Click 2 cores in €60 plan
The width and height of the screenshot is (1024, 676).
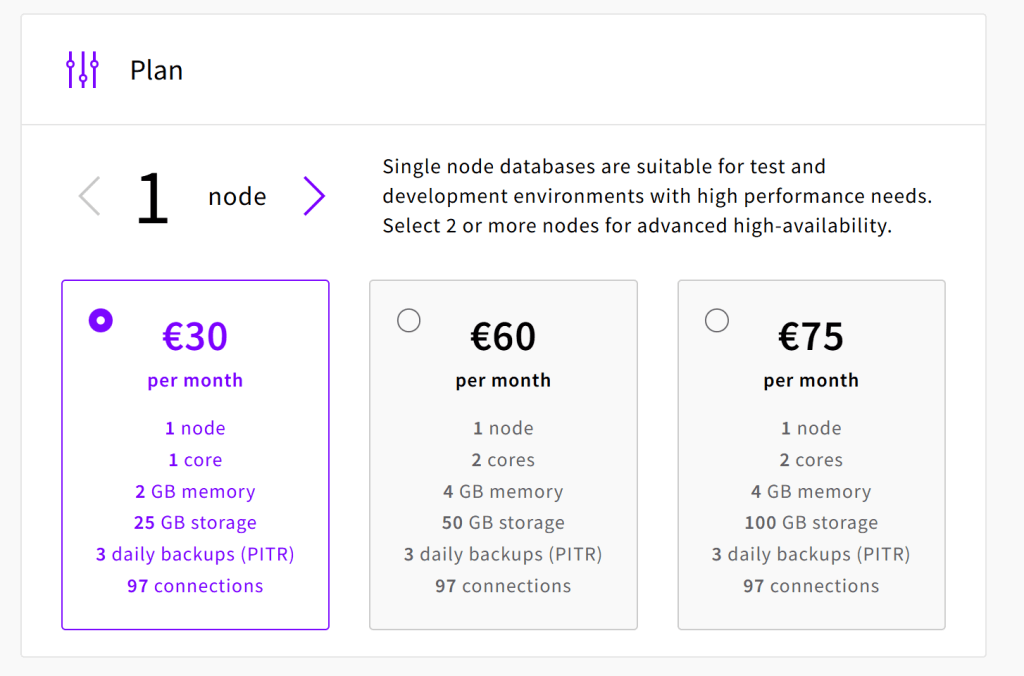(x=503, y=460)
